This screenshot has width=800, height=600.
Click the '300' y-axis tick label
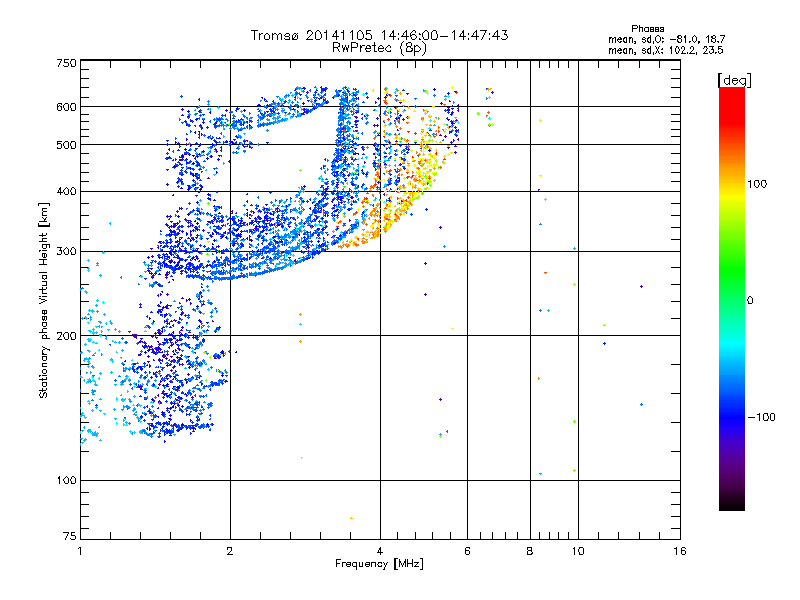(x=67, y=251)
